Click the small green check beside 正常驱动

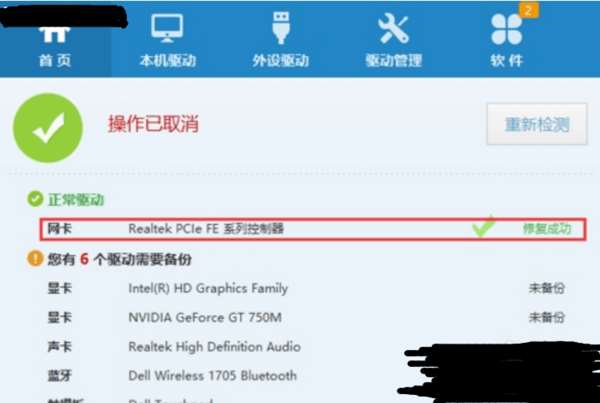pos(35,199)
